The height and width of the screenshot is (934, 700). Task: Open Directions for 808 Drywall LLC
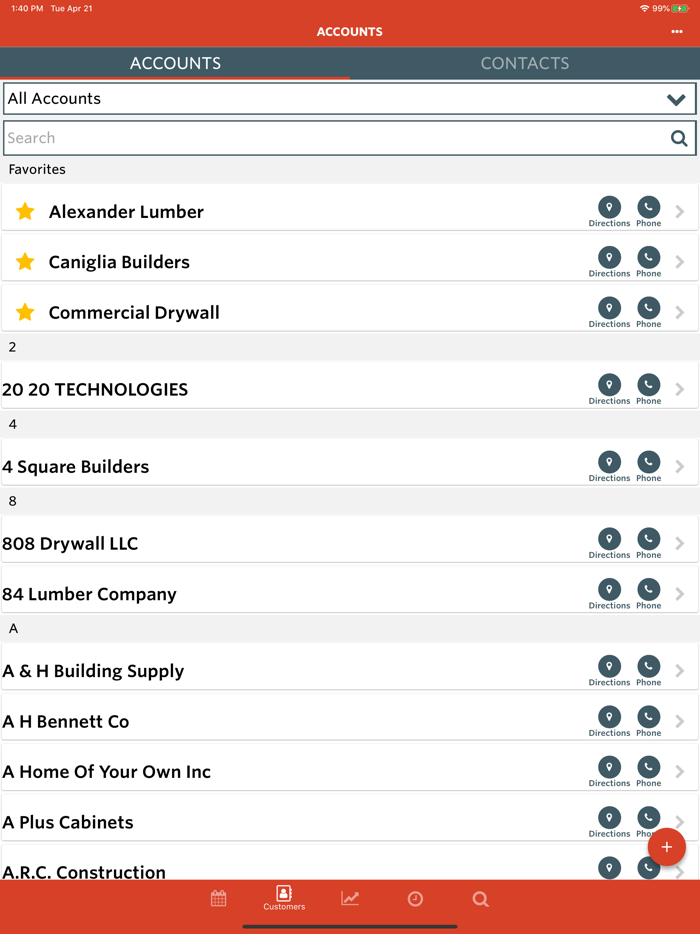tap(609, 543)
